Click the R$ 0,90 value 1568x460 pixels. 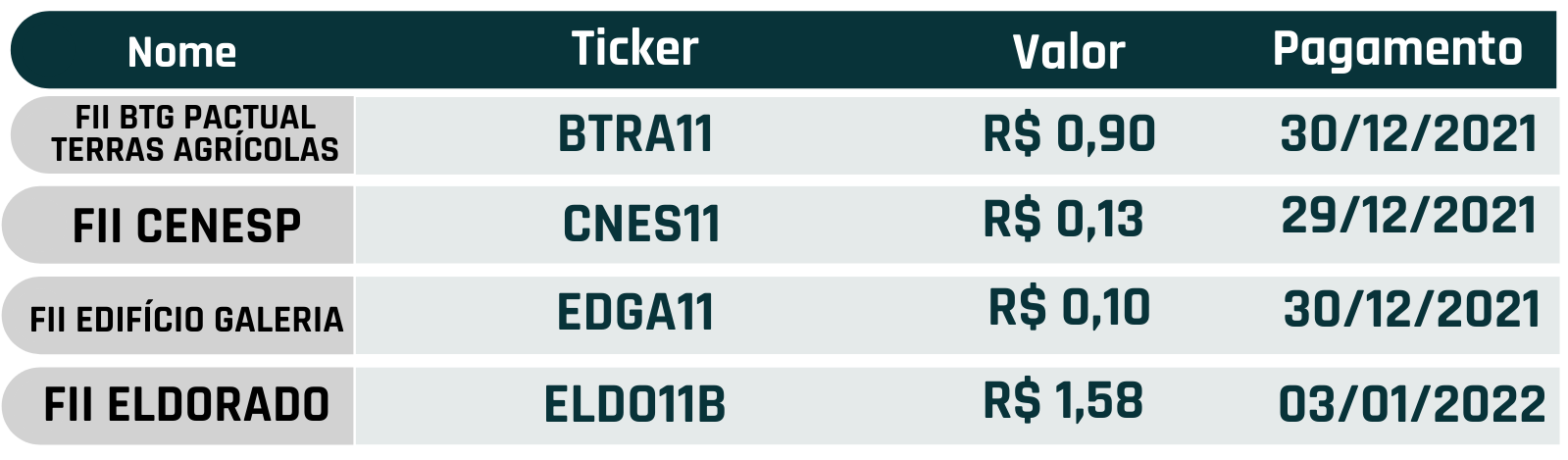click(x=1070, y=133)
